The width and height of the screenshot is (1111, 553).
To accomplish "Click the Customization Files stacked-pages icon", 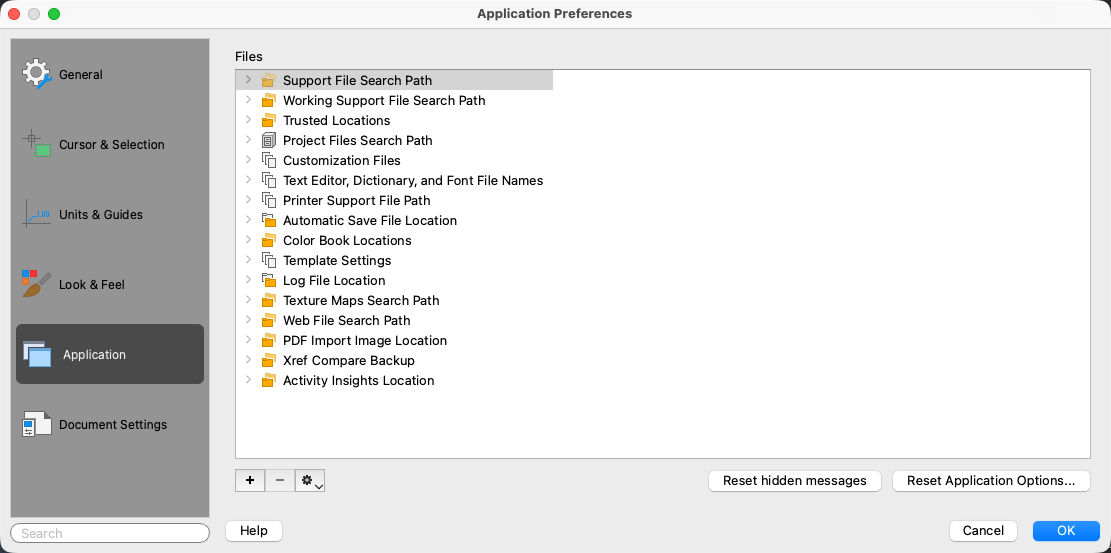I will click(268, 160).
